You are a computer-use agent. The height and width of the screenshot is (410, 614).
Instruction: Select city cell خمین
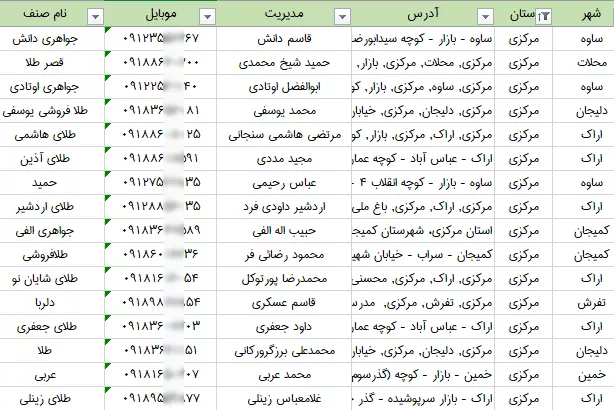583,374
